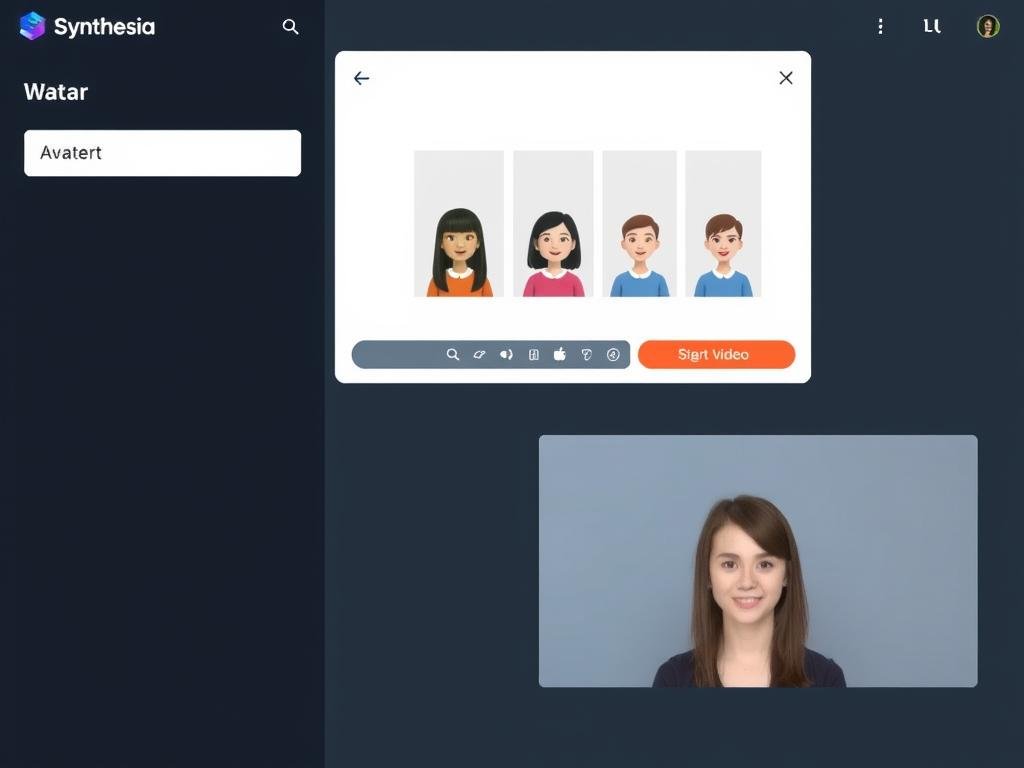Viewport: 1024px width, 768px height.
Task: Go back using the arrow in the dialog
Action: (361, 78)
